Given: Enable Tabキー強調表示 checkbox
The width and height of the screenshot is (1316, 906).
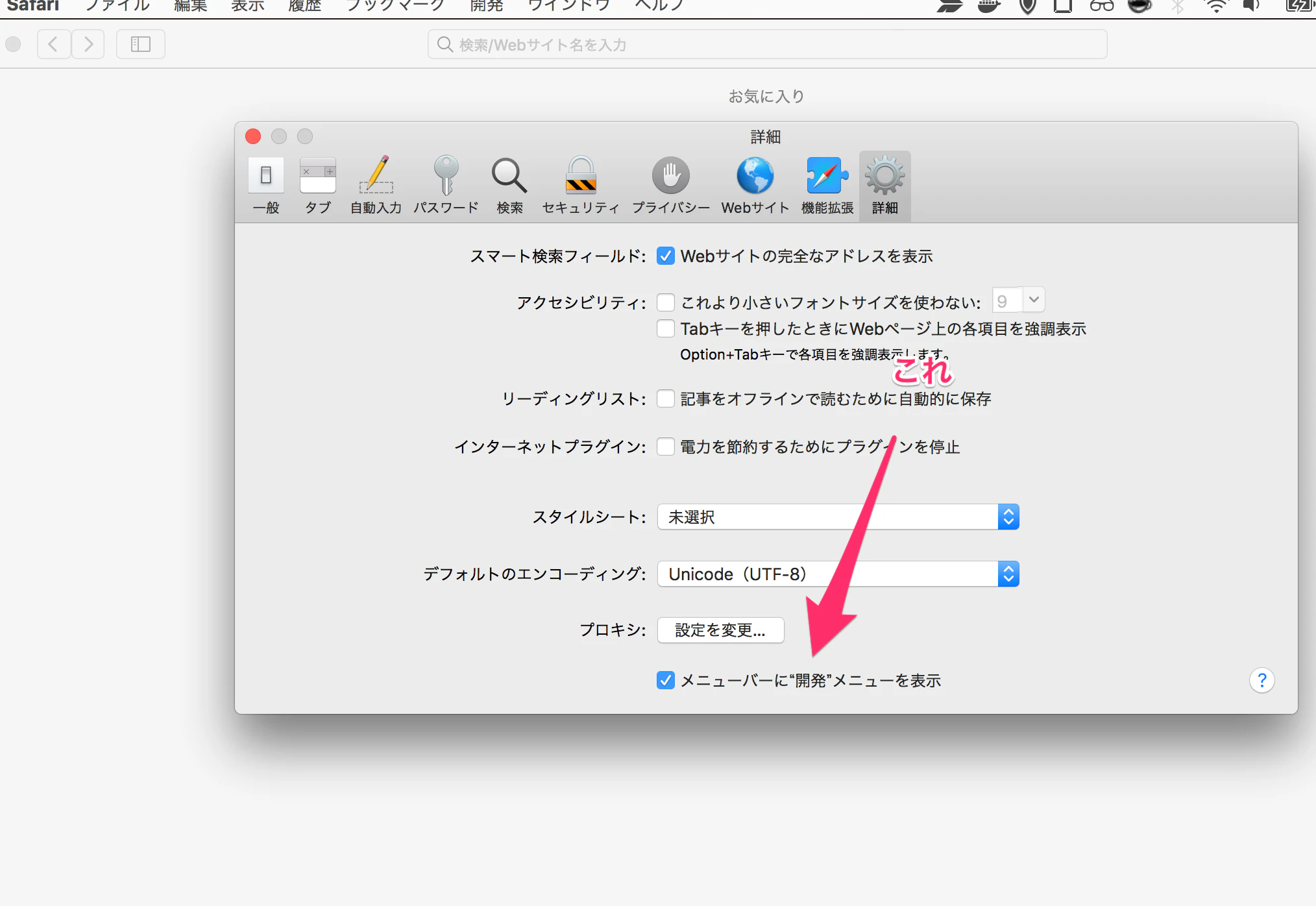Looking at the screenshot, I should [x=666, y=328].
